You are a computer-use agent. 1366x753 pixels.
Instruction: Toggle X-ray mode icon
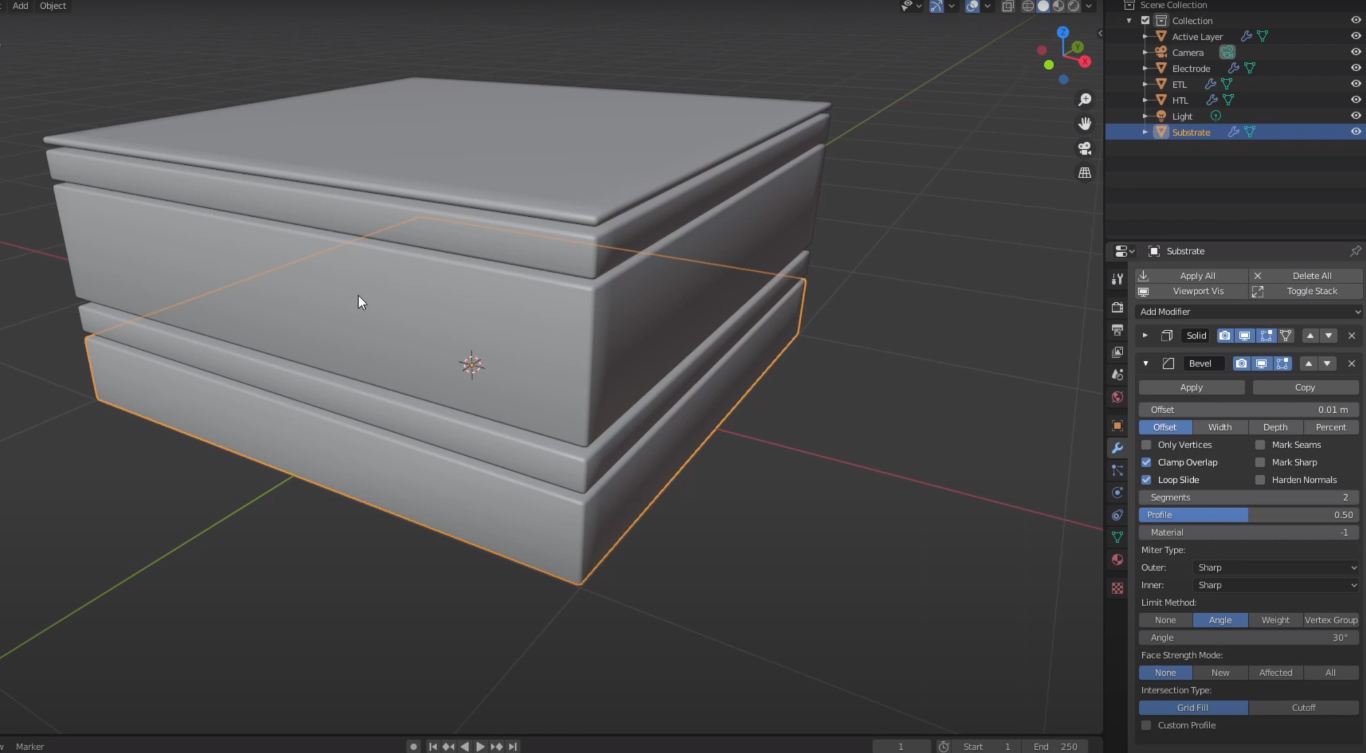click(1007, 6)
